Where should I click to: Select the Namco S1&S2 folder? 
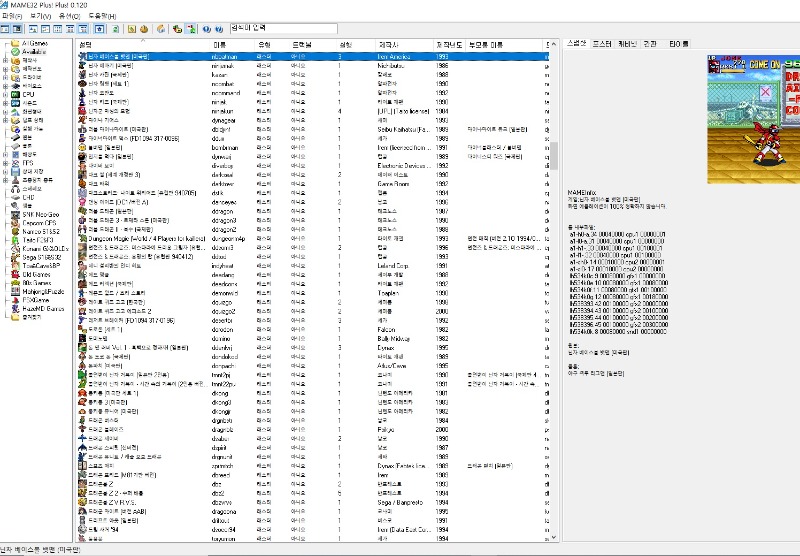pos(36,232)
